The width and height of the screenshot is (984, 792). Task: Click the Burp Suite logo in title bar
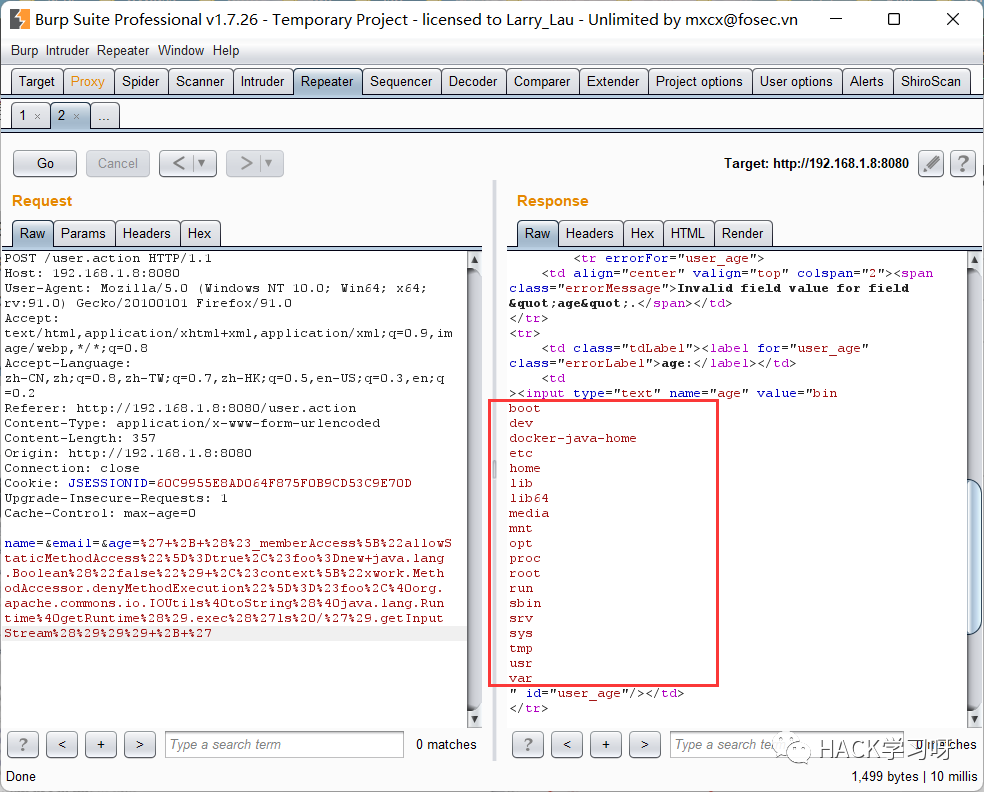[x=19, y=19]
